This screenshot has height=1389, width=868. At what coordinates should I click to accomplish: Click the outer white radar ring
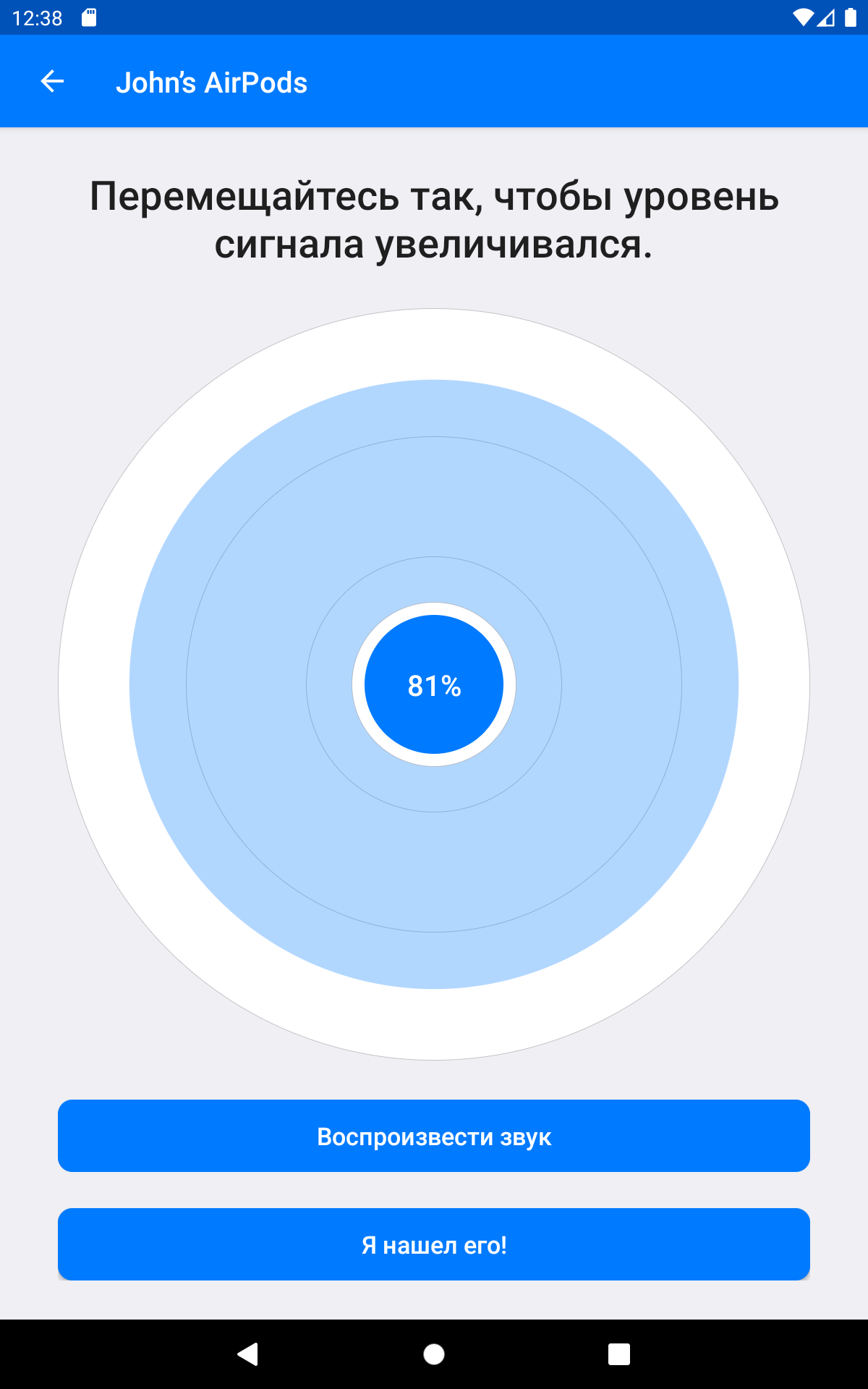click(x=434, y=344)
